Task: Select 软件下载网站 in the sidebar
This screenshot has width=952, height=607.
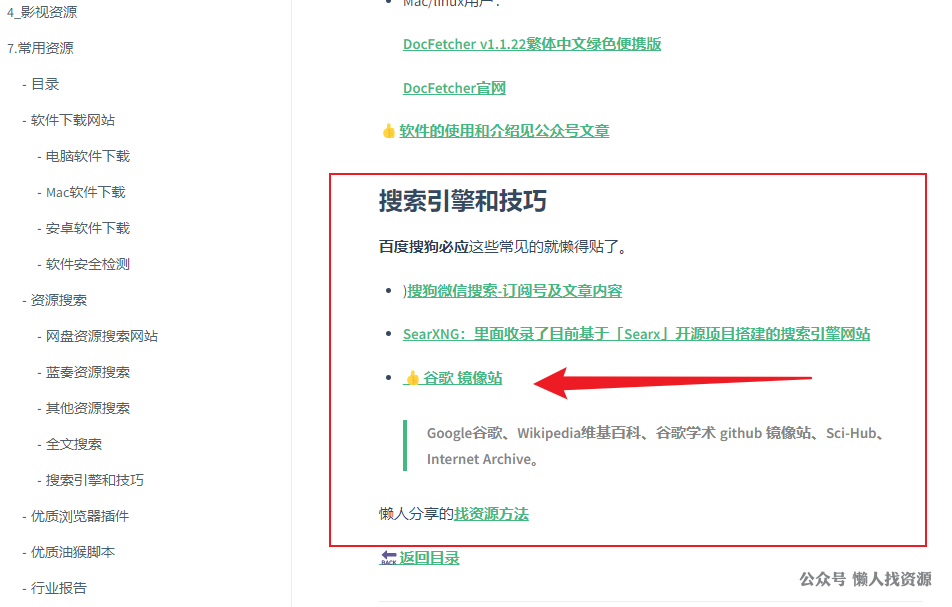Action: click(72, 120)
